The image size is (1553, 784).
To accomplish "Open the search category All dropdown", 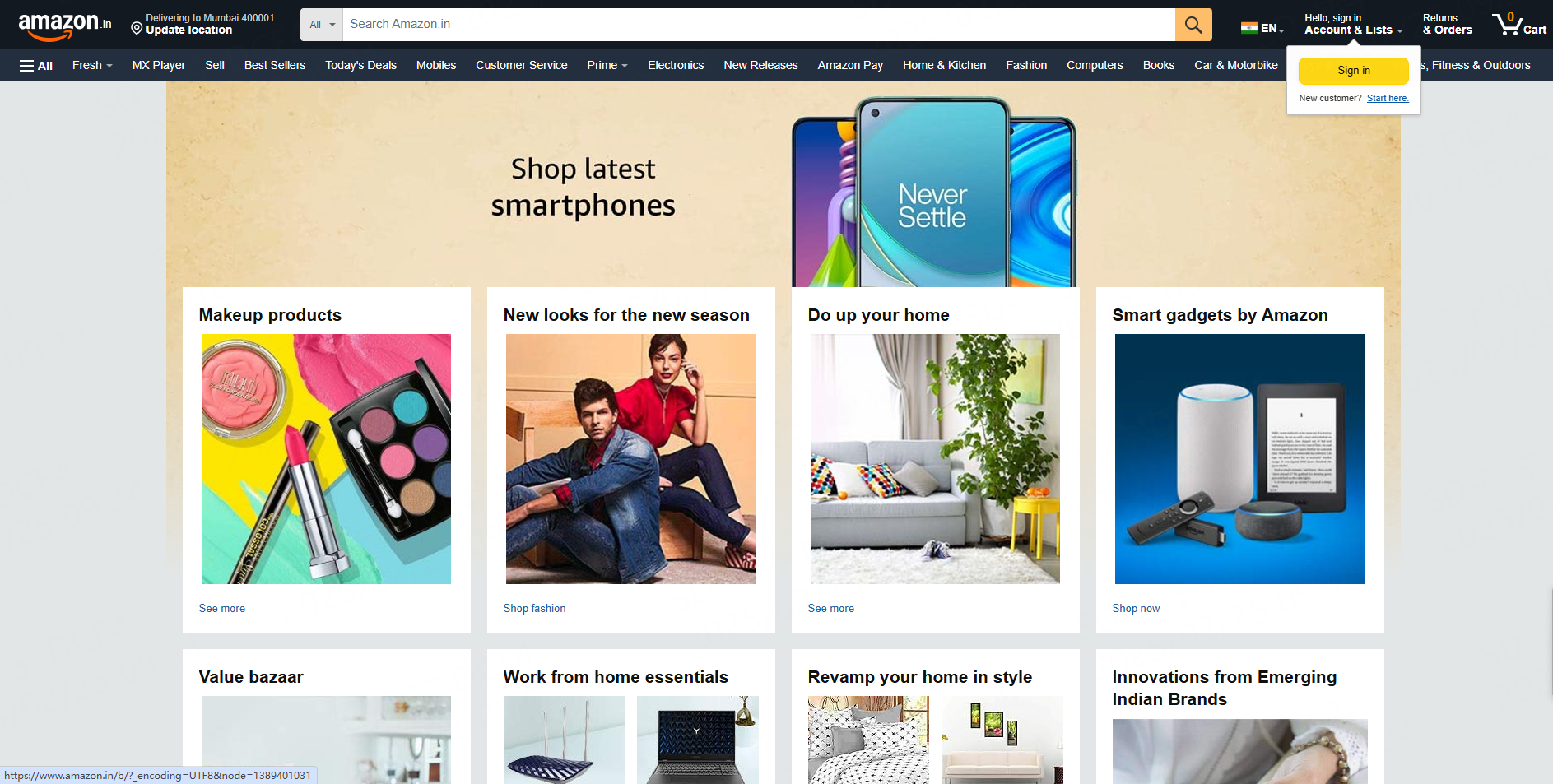I will (322, 25).
